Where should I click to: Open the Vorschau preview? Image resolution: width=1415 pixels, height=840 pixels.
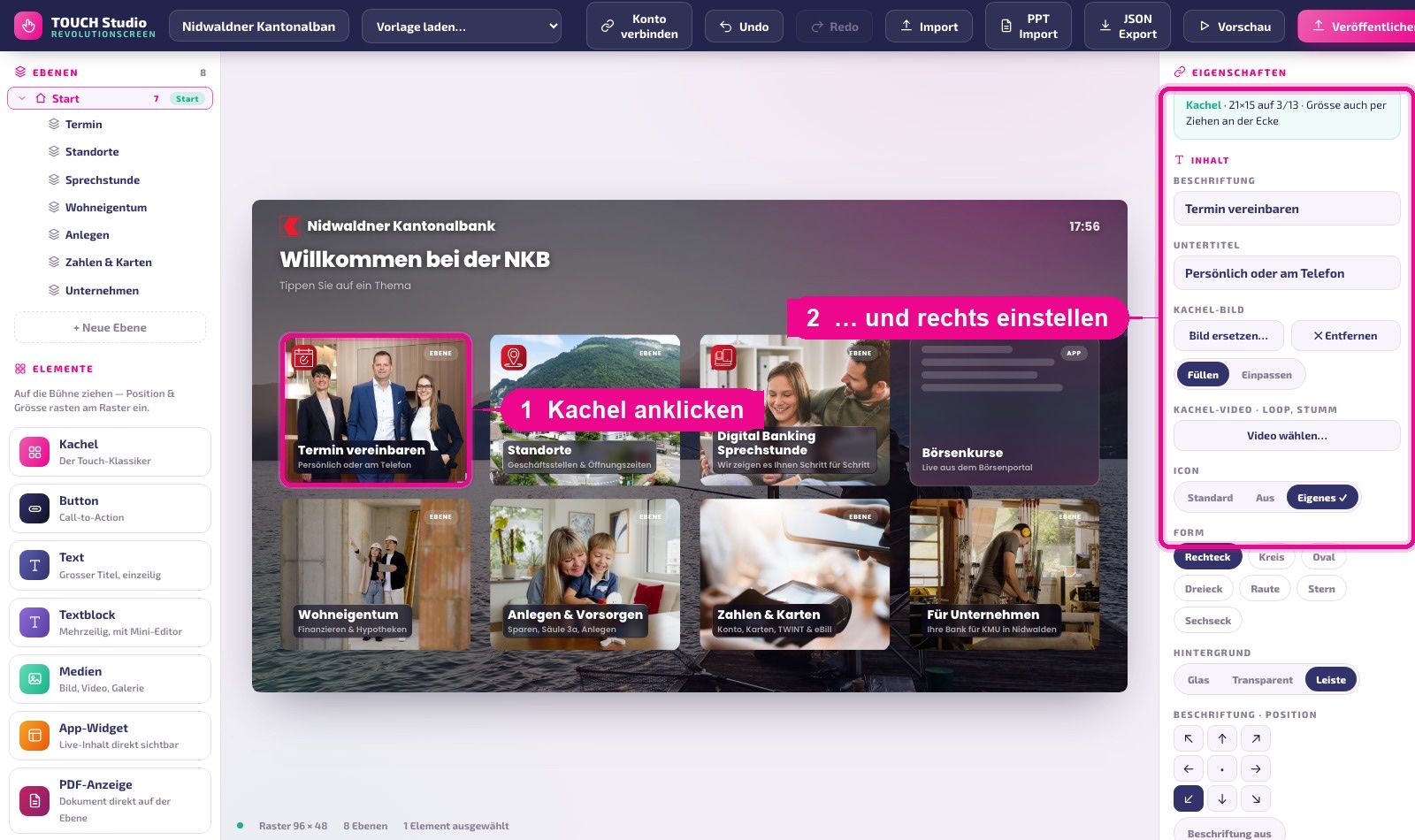point(1235,27)
